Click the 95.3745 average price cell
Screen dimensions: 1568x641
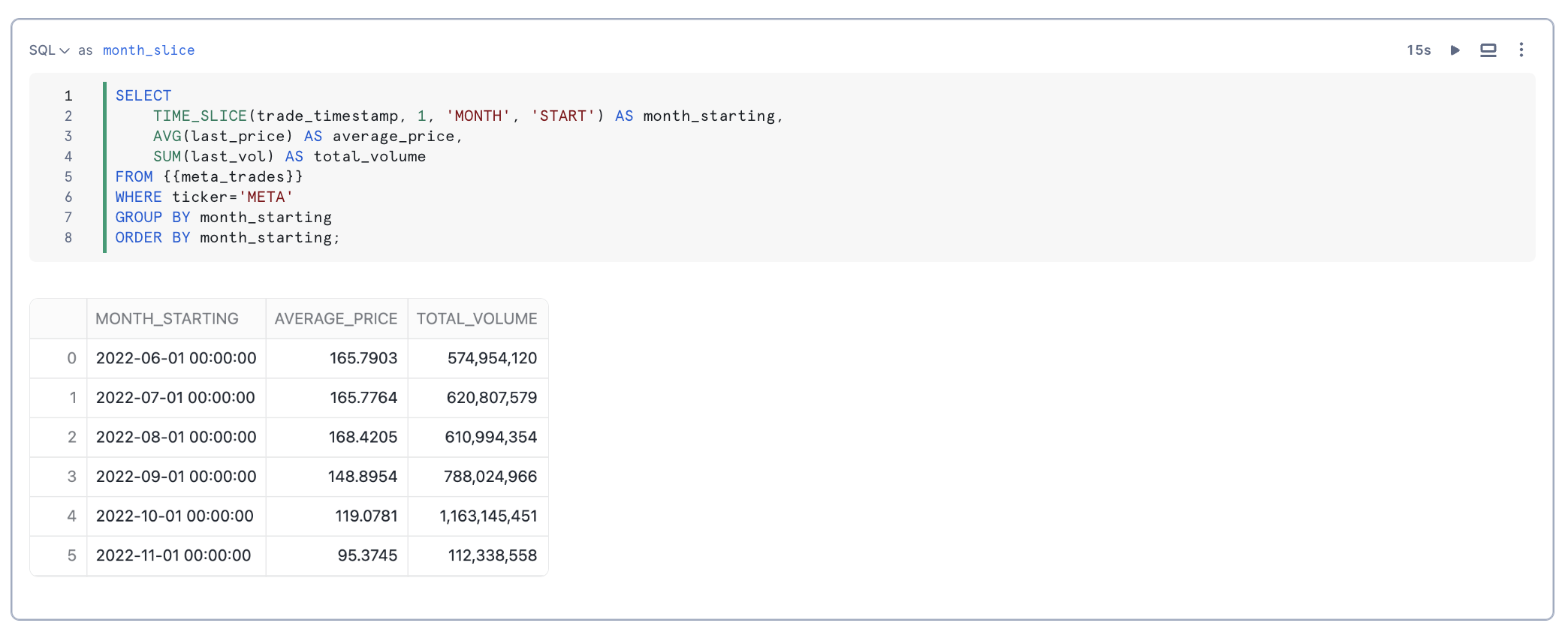click(367, 555)
